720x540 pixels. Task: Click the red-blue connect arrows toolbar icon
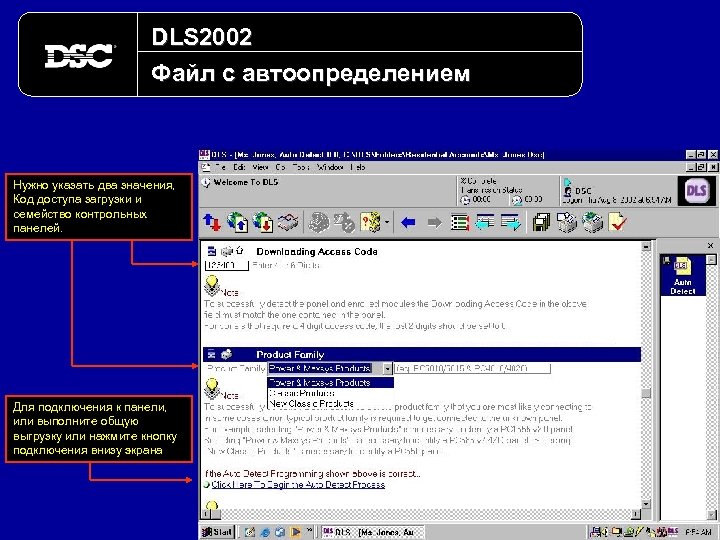point(212,223)
